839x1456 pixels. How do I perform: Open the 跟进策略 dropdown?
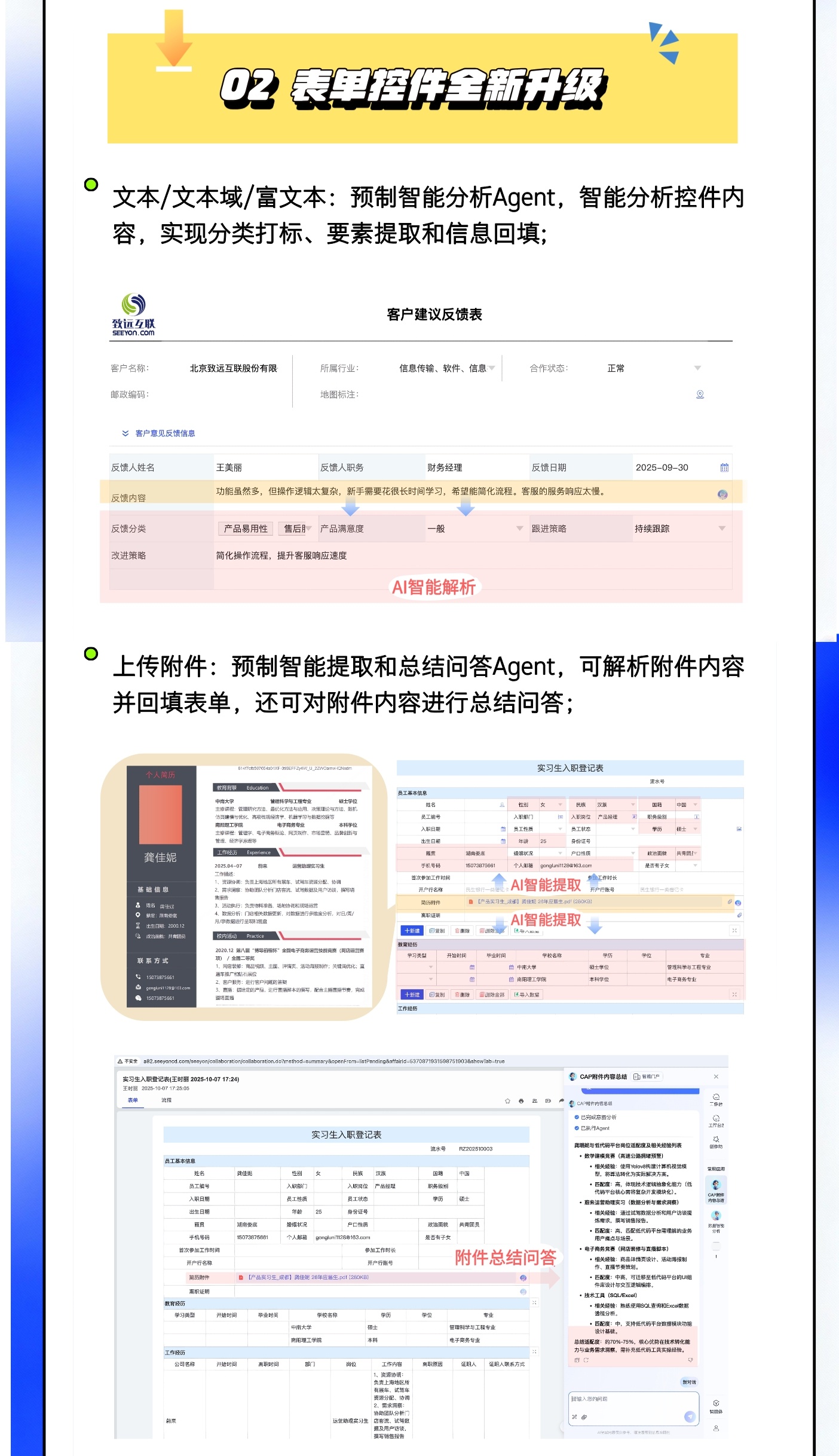point(721,528)
